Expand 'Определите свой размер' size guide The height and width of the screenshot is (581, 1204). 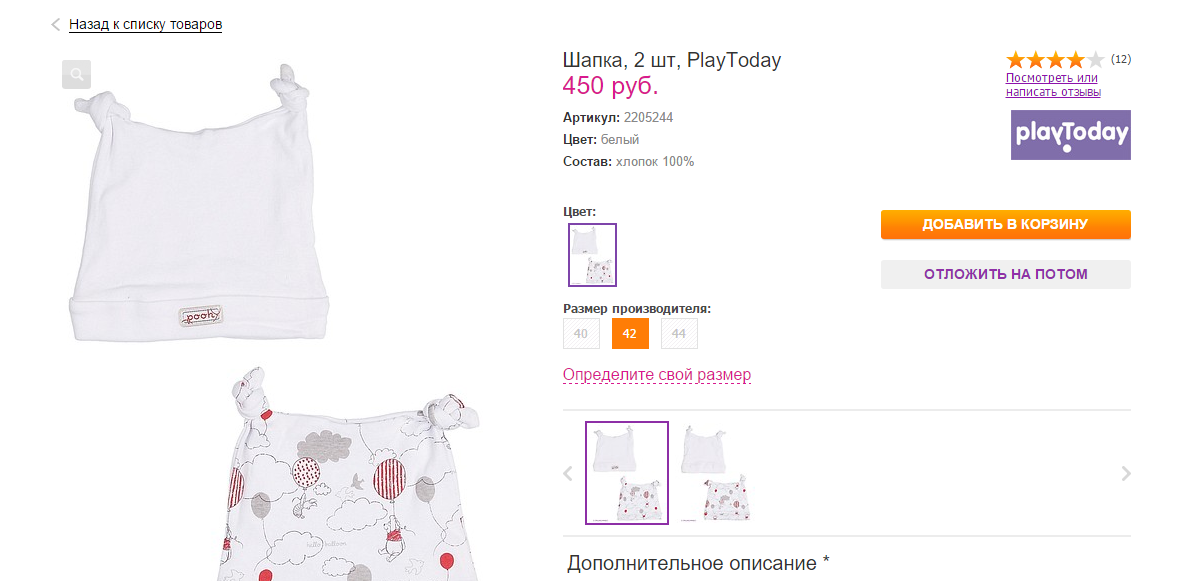(656, 375)
